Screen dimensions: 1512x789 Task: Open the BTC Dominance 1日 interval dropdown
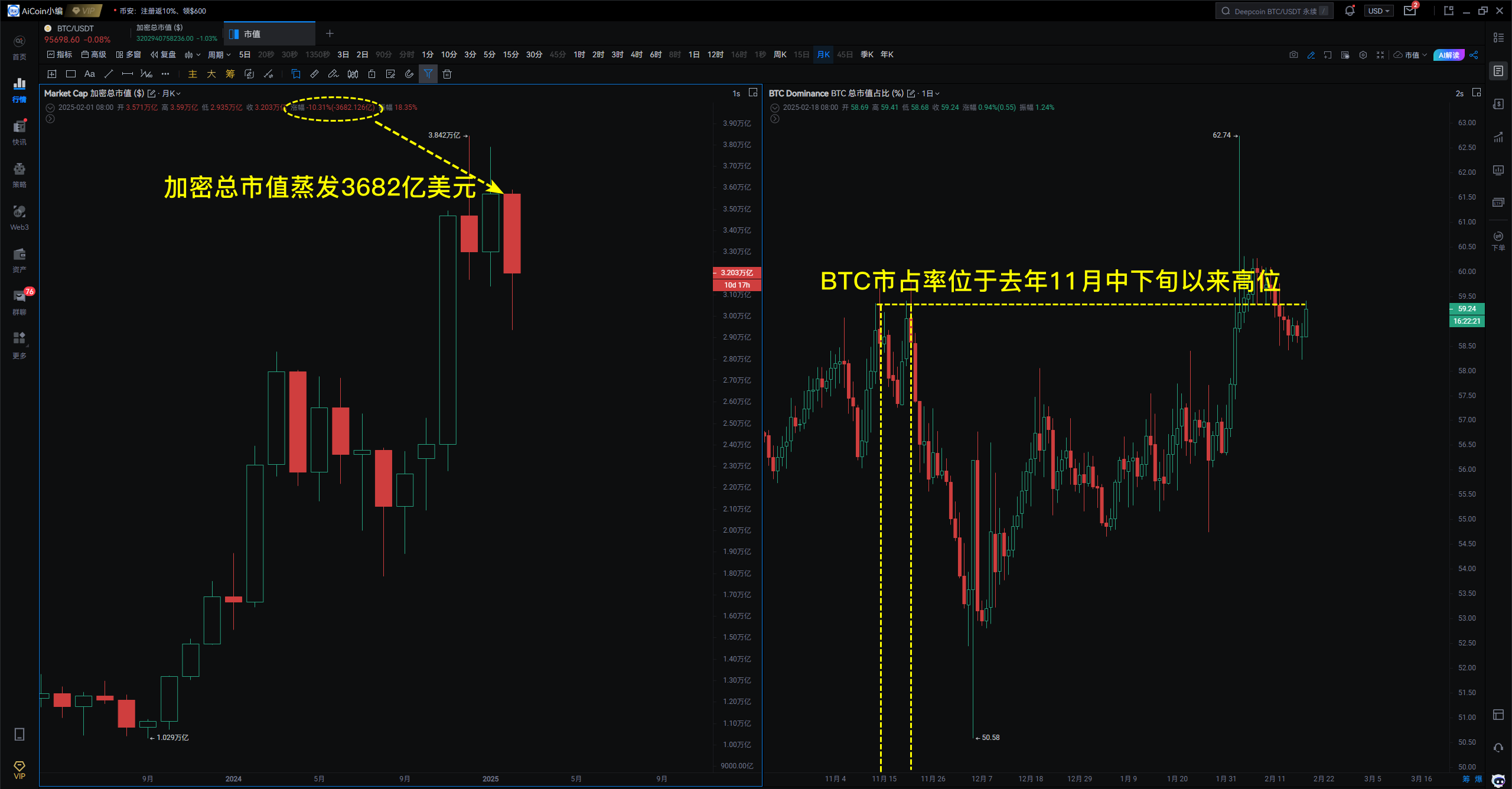tap(931, 93)
